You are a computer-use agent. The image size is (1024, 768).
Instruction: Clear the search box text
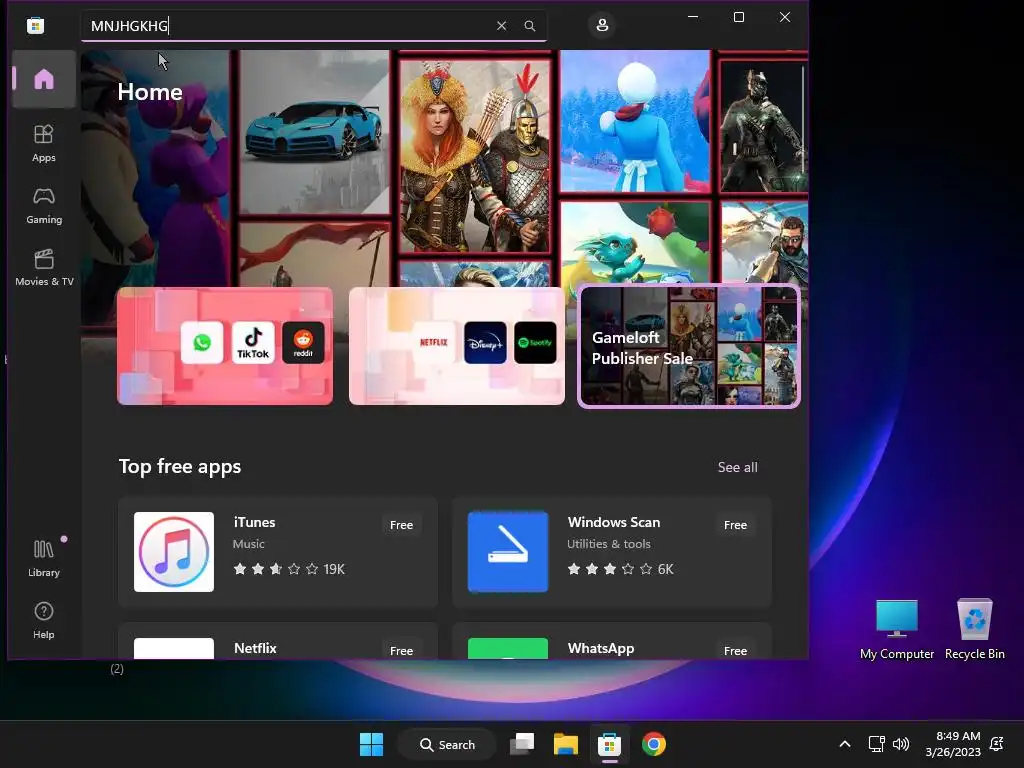coord(502,25)
